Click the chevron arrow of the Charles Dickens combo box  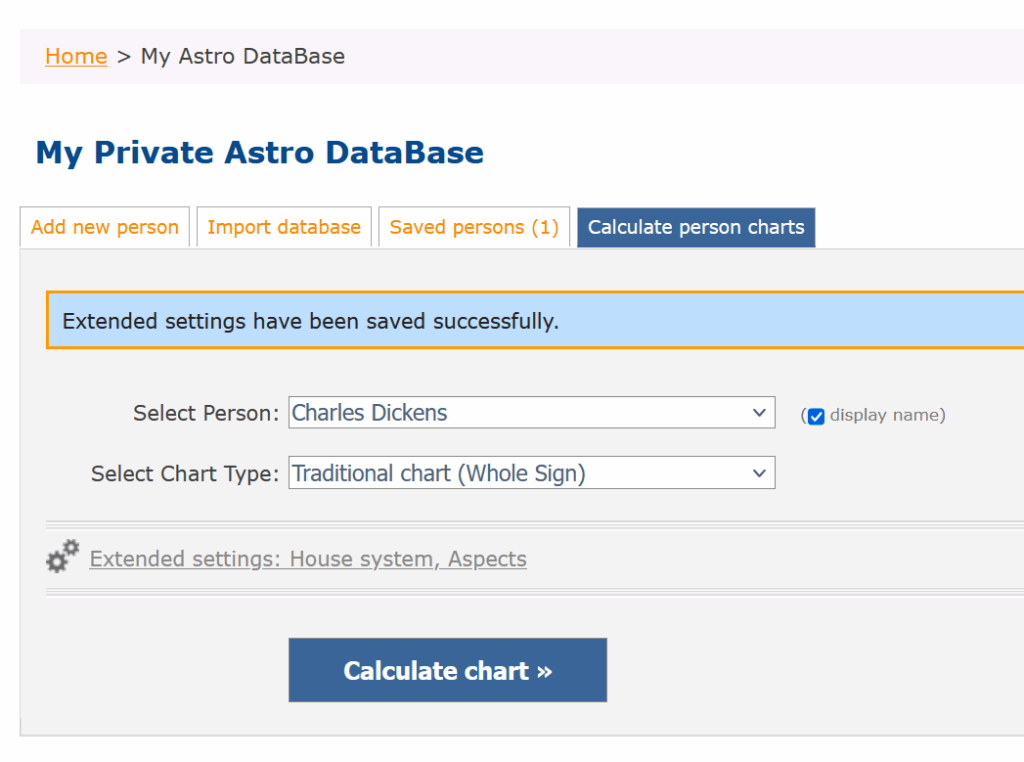pyautogui.click(x=759, y=413)
